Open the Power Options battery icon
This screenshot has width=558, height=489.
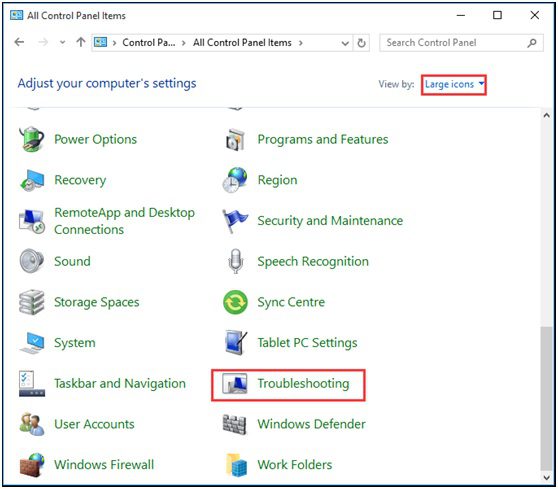(32, 139)
